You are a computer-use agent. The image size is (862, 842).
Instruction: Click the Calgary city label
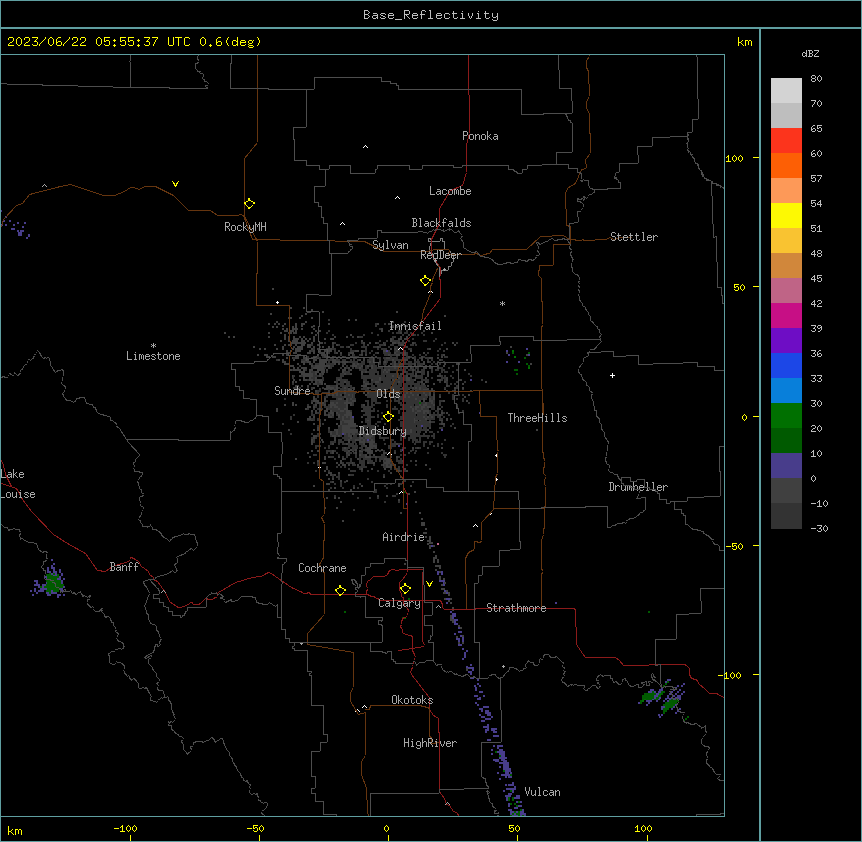click(399, 603)
